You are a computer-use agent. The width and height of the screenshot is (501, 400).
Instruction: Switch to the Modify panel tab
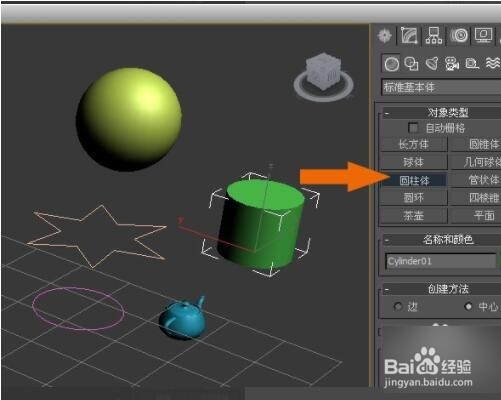pos(409,35)
